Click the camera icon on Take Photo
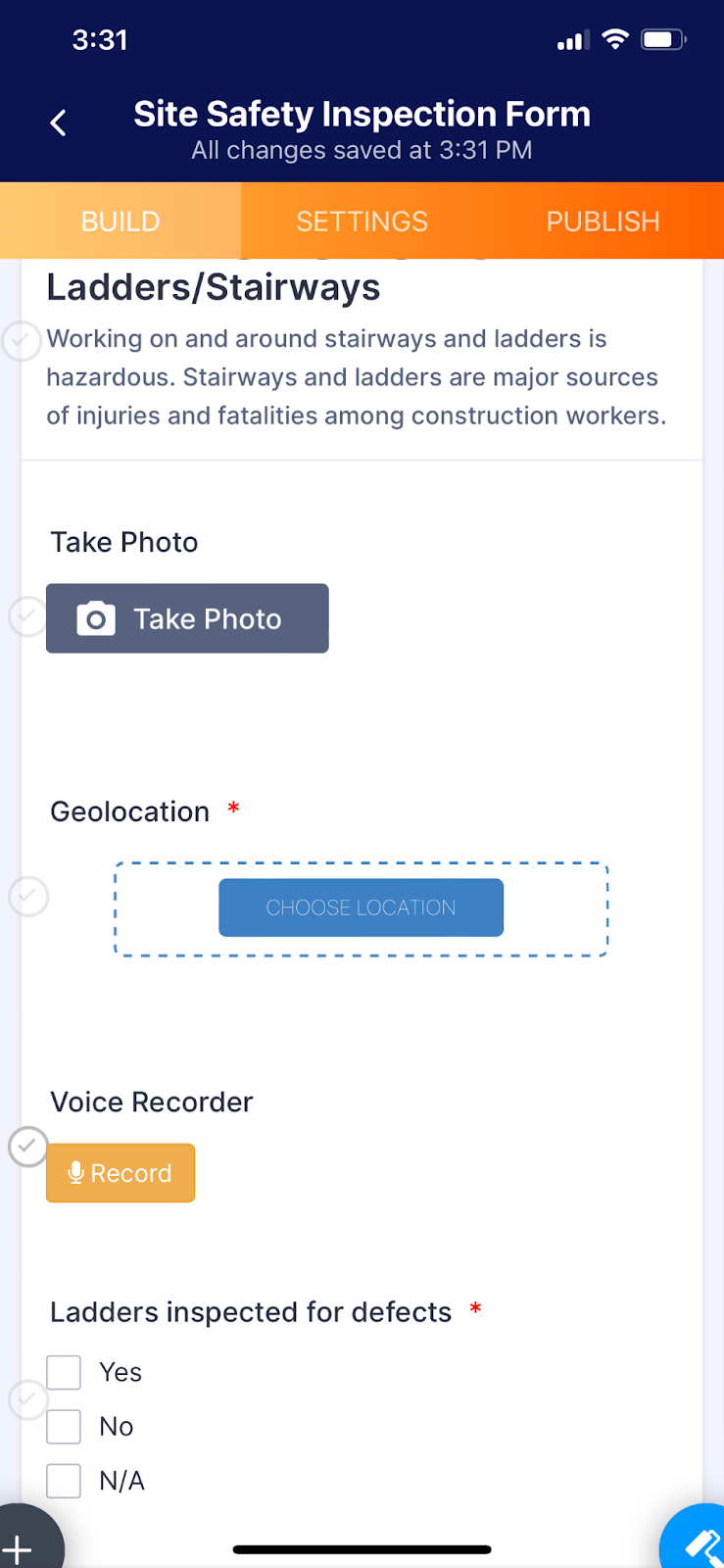Image resolution: width=724 pixels, height=1568 pixels. (x=96, y=619)
